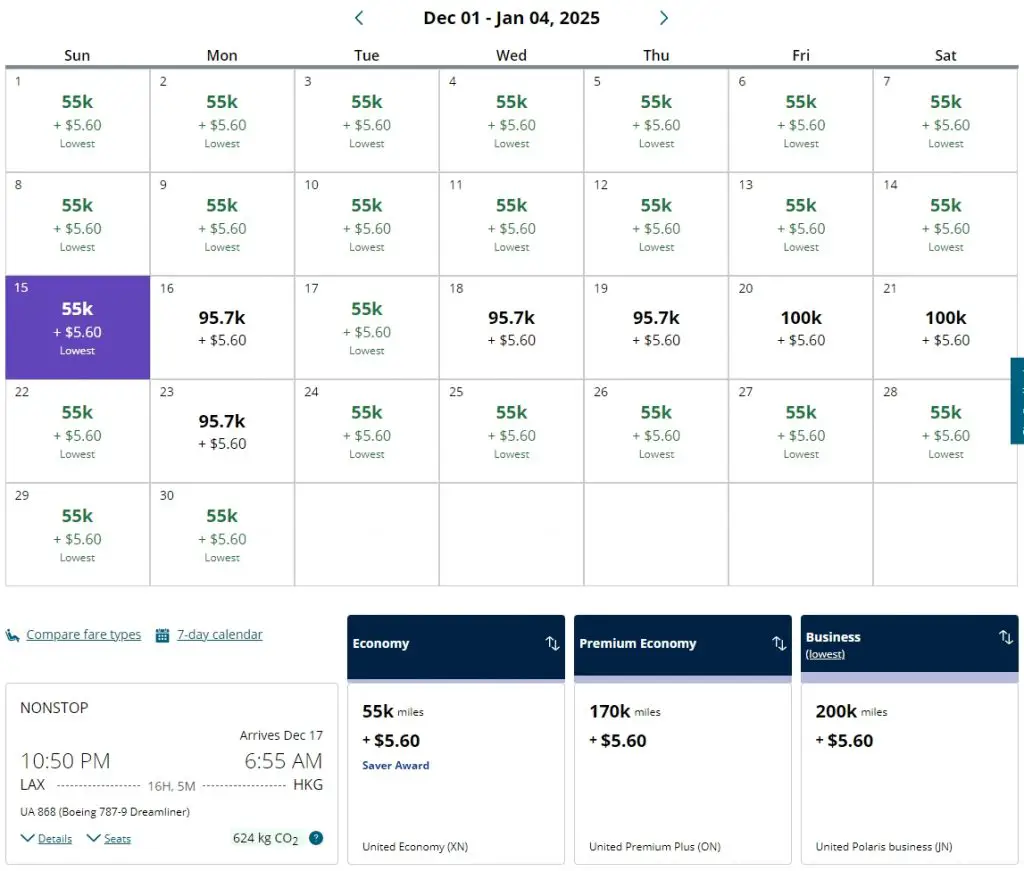Pick December 1 lowest fare date

[x=78, y=120]
